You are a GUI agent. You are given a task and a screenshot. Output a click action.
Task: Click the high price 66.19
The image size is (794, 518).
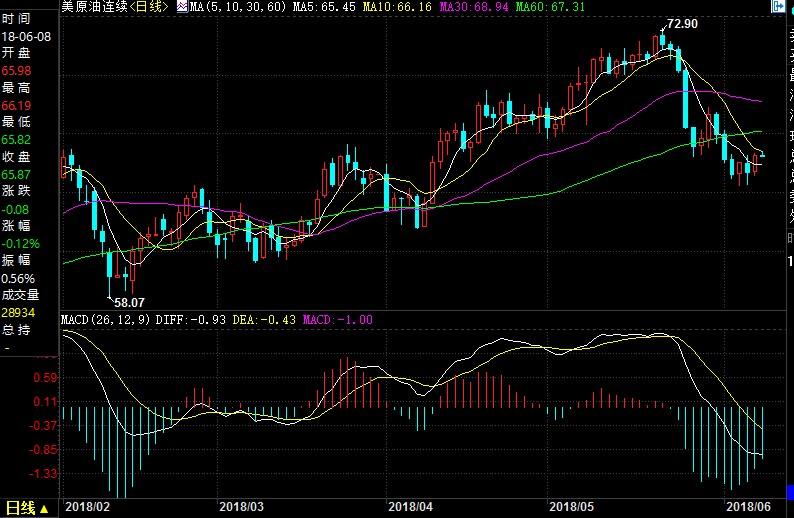pyautogui.click(x=16, y=105)
